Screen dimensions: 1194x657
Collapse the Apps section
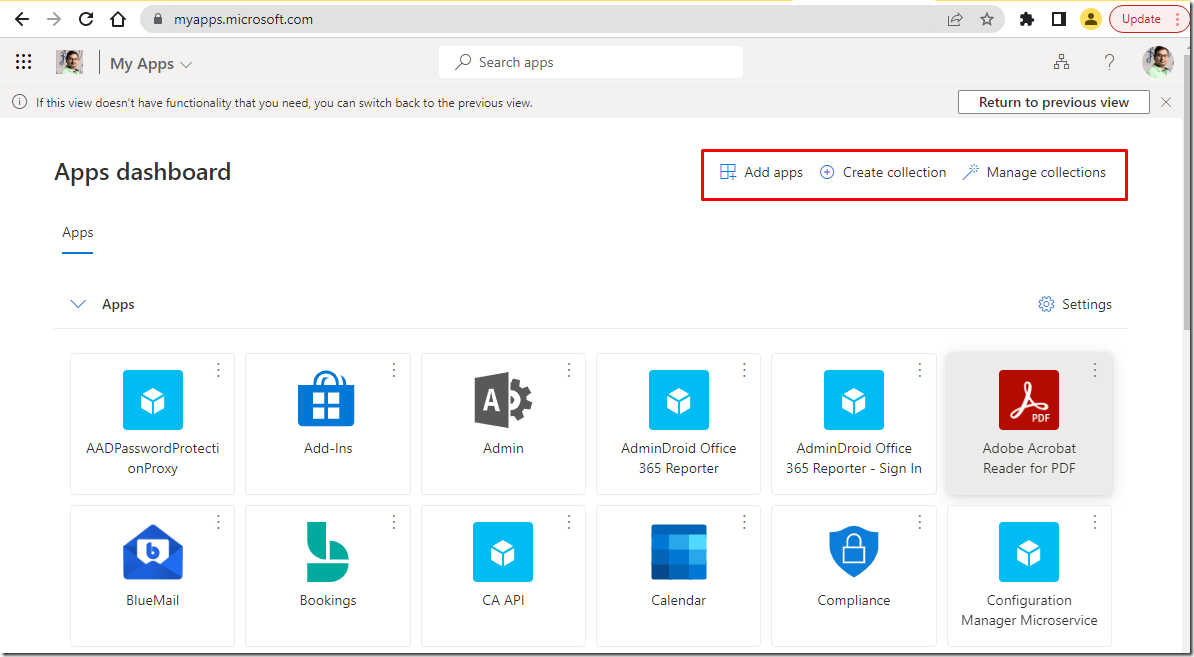coord(78,304)
